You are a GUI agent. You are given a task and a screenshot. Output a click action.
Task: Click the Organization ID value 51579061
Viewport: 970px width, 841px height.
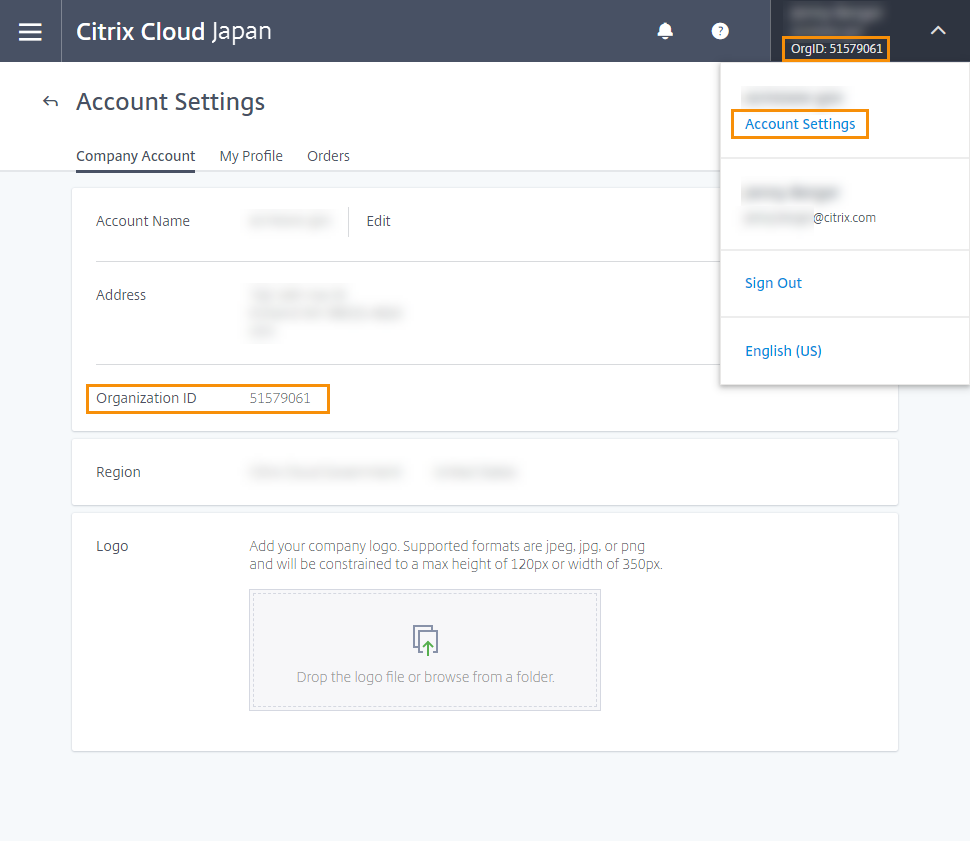tap(280, 398)
